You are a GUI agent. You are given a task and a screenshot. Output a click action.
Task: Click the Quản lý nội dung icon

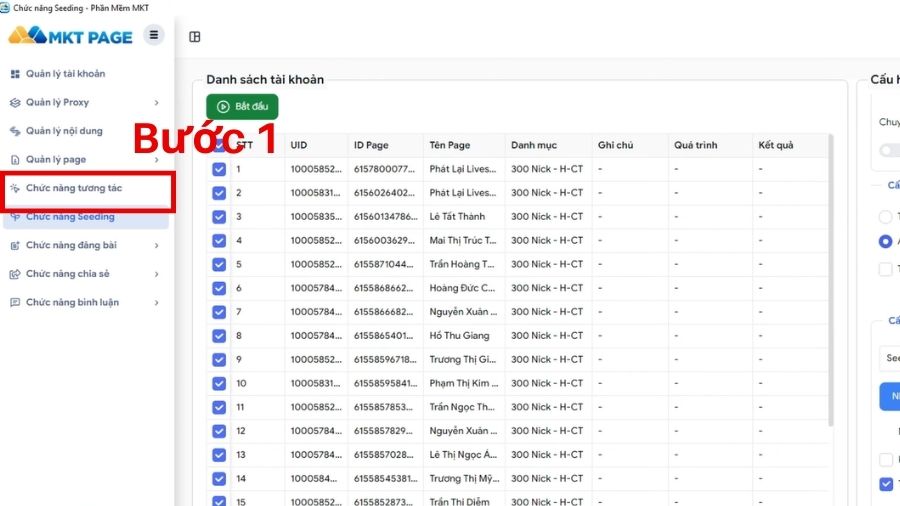[15, 131]
